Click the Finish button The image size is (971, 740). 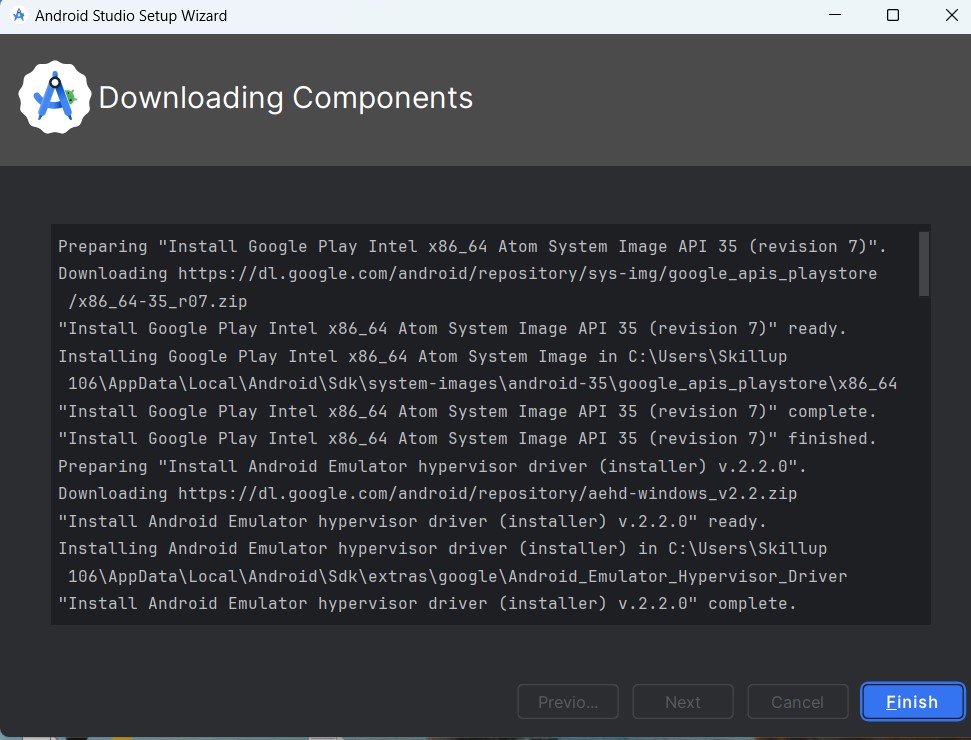pos(912,702)
